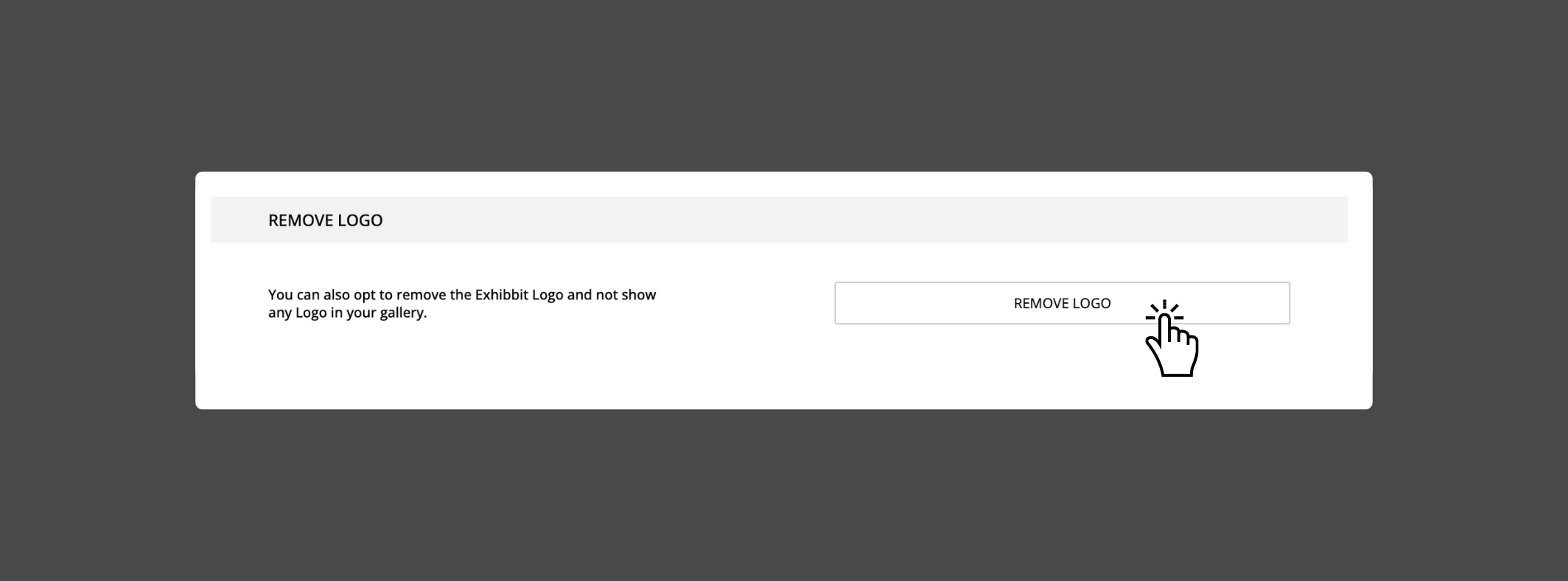Screen dimensions: 1568x581
Task: Click the hand icon's index fingertip
Action: pos(1165,319)
